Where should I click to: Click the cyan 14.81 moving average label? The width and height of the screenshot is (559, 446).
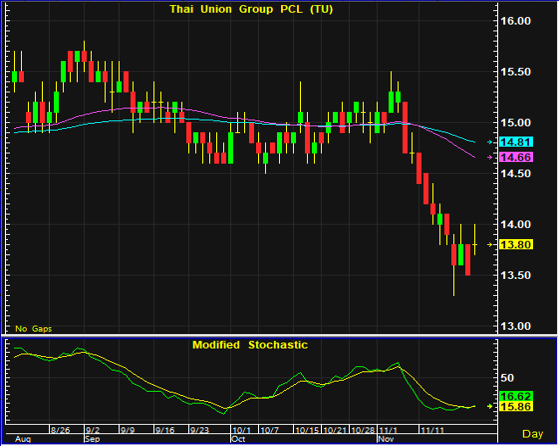(516, 142)
